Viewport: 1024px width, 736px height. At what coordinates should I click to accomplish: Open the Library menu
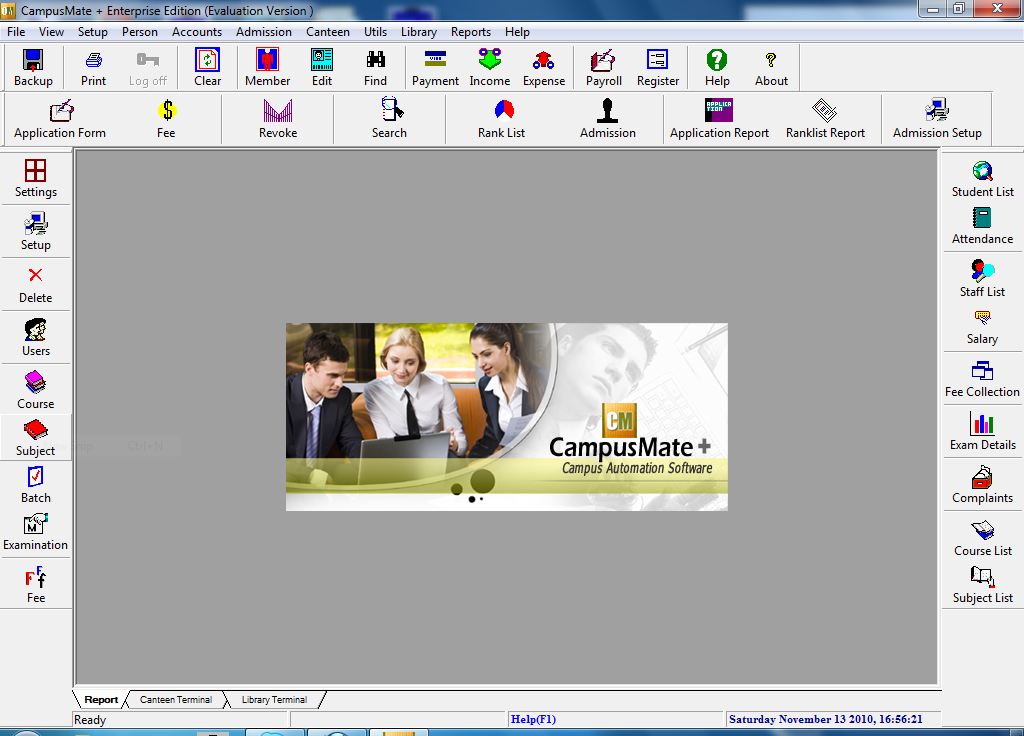(x=419, y=32)
